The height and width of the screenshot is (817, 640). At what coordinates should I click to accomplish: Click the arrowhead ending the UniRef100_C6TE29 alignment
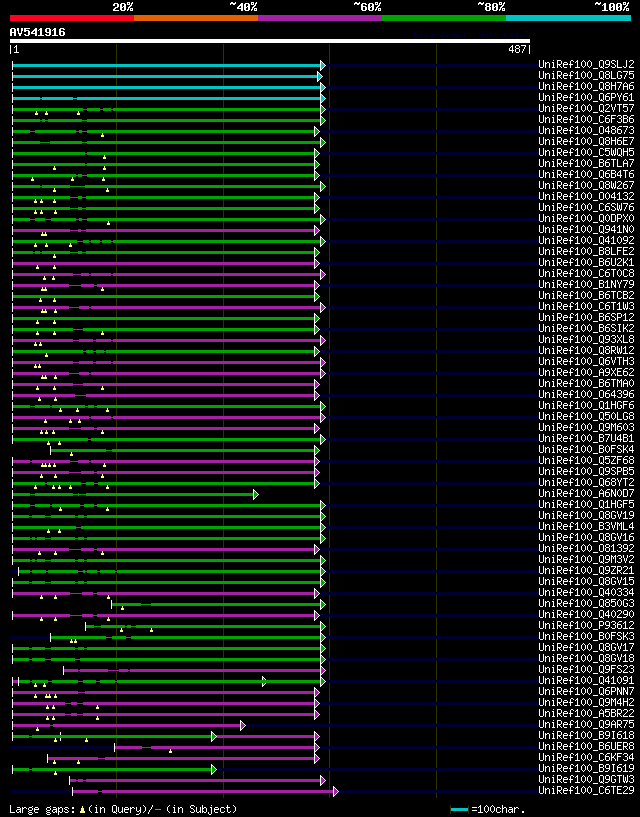[336, 791]
